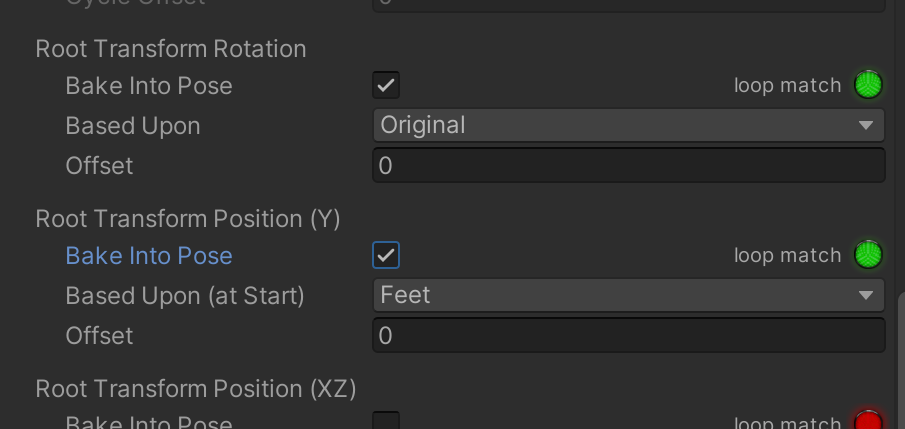Image resolution: width=905 pixels, height=429 pixels.
Task: Click red loop match indicator for Position (XZ)
Action: pos(869,422)
